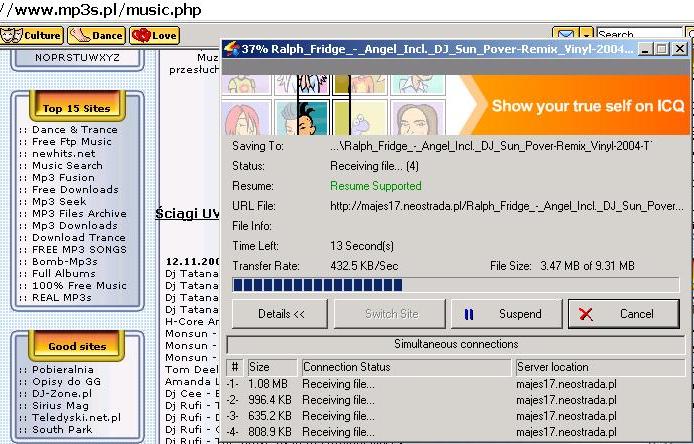
Task: Select connection row with 996.4 KB
Action: 455,400
